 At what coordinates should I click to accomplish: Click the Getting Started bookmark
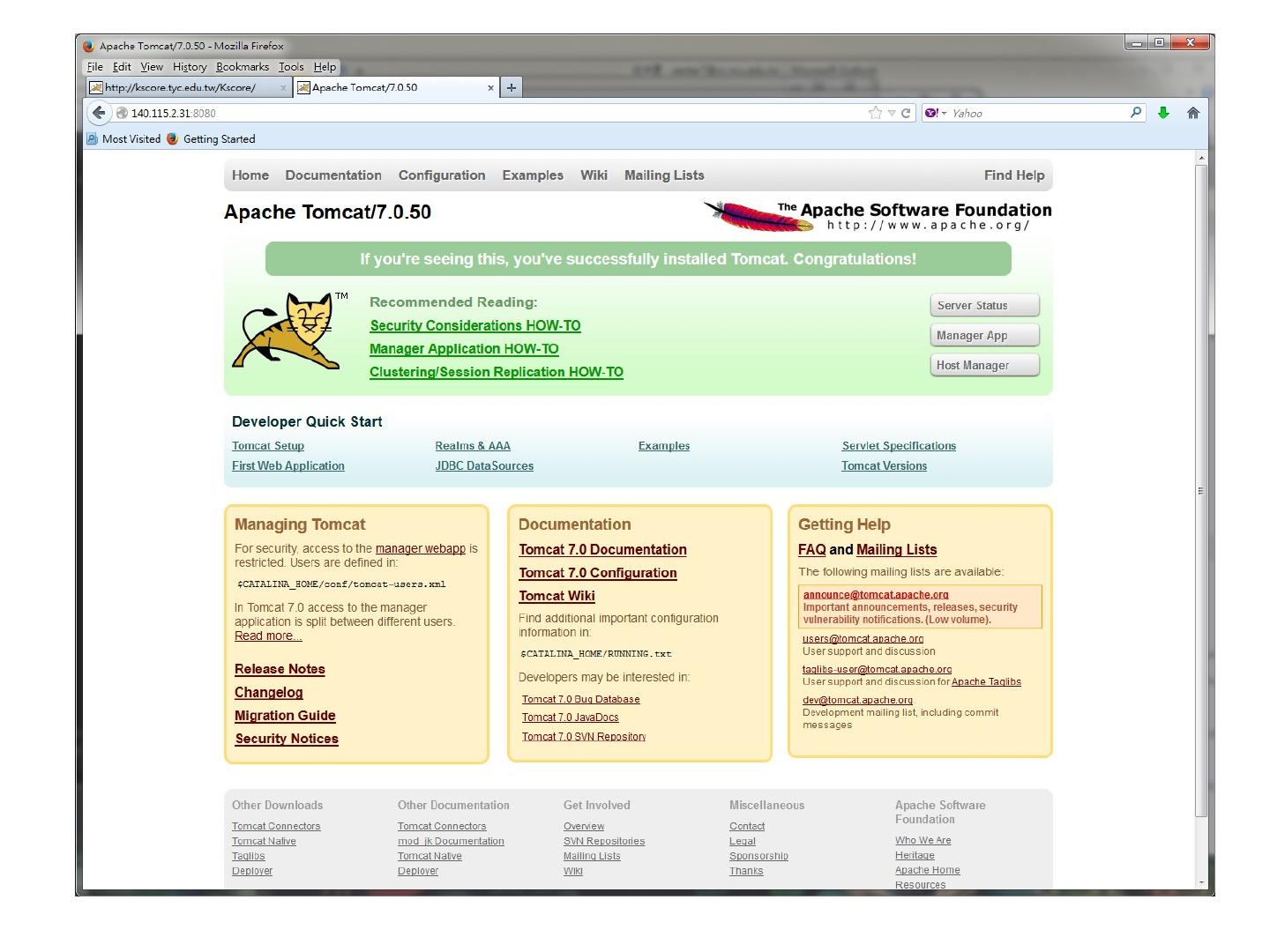211,138
